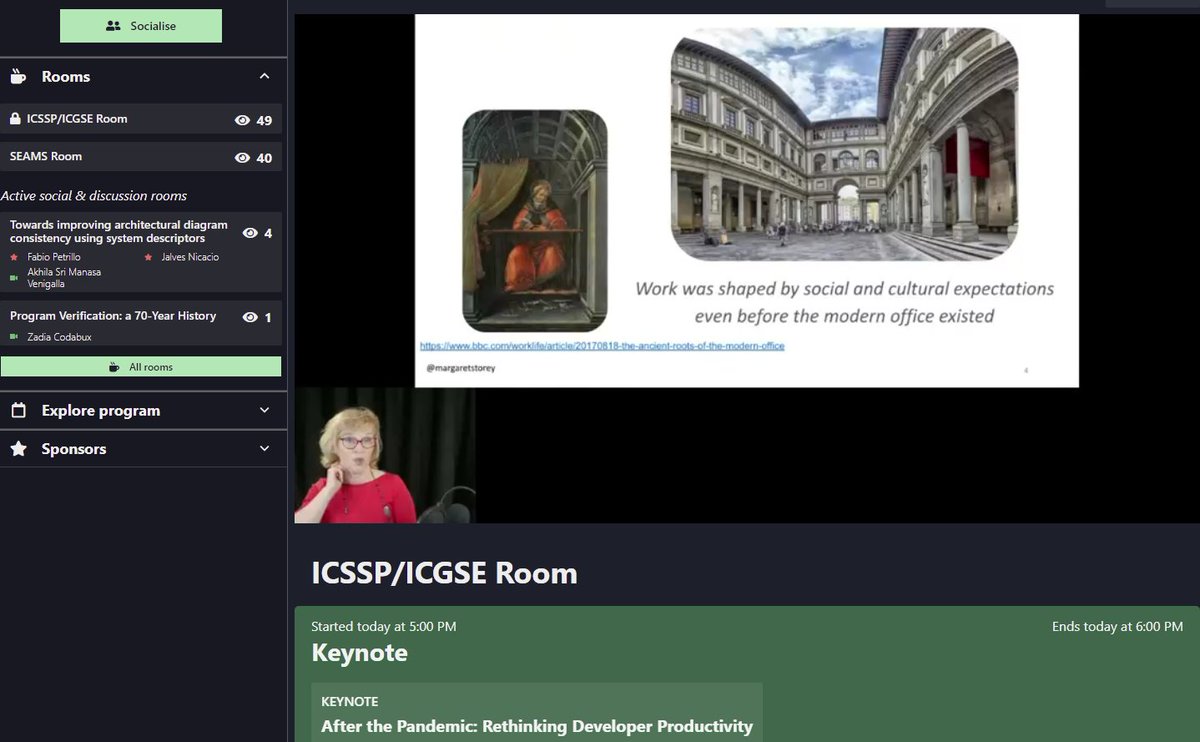The height and width of the screenshot is (742, 1200).
Task: Click the eye icon showing 1 viewer
Action: pos(250,317)
